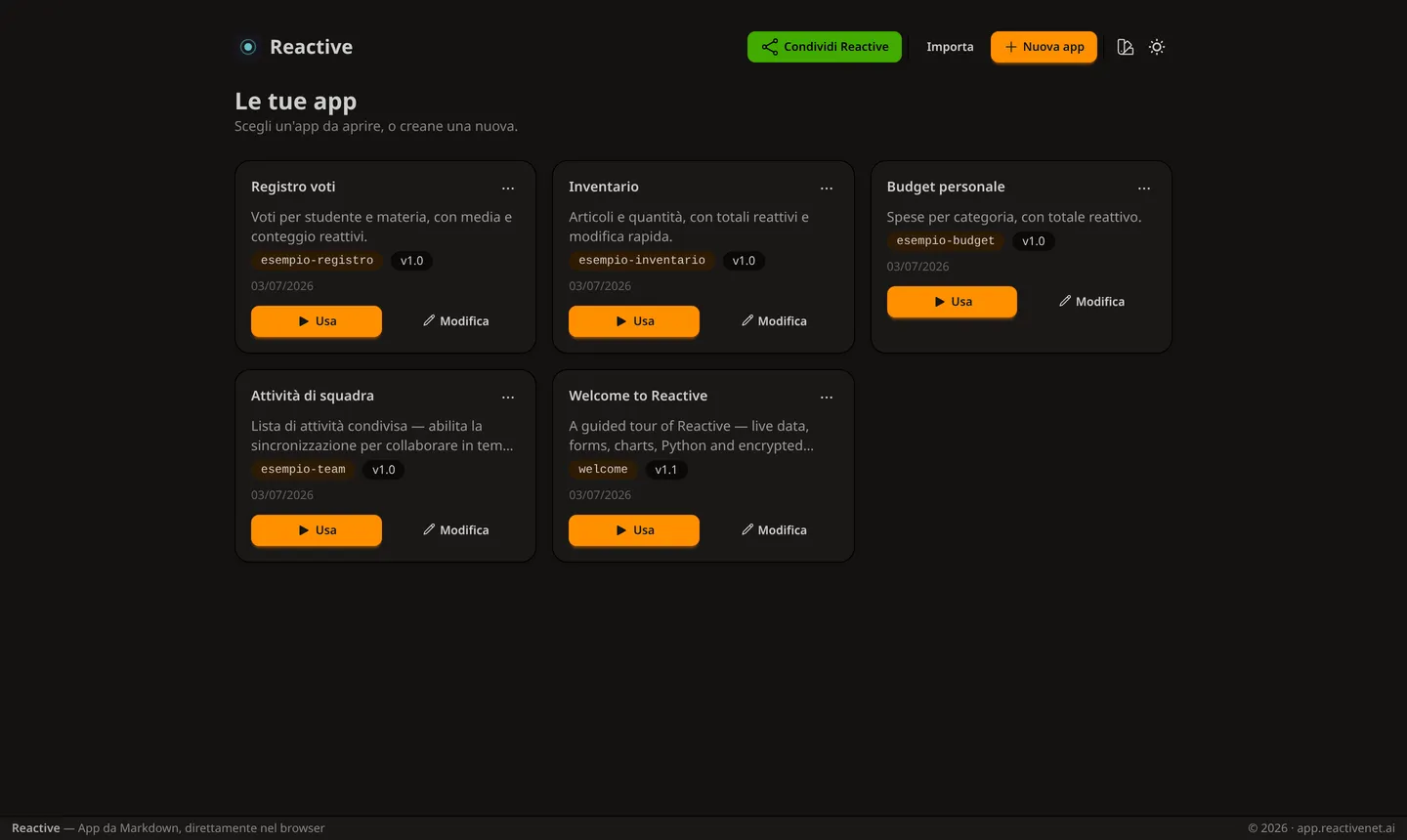Viewport: 1407px width, 840px height.
Task: Run Inventario with Usa button
Action: click(x=634, y=321)
